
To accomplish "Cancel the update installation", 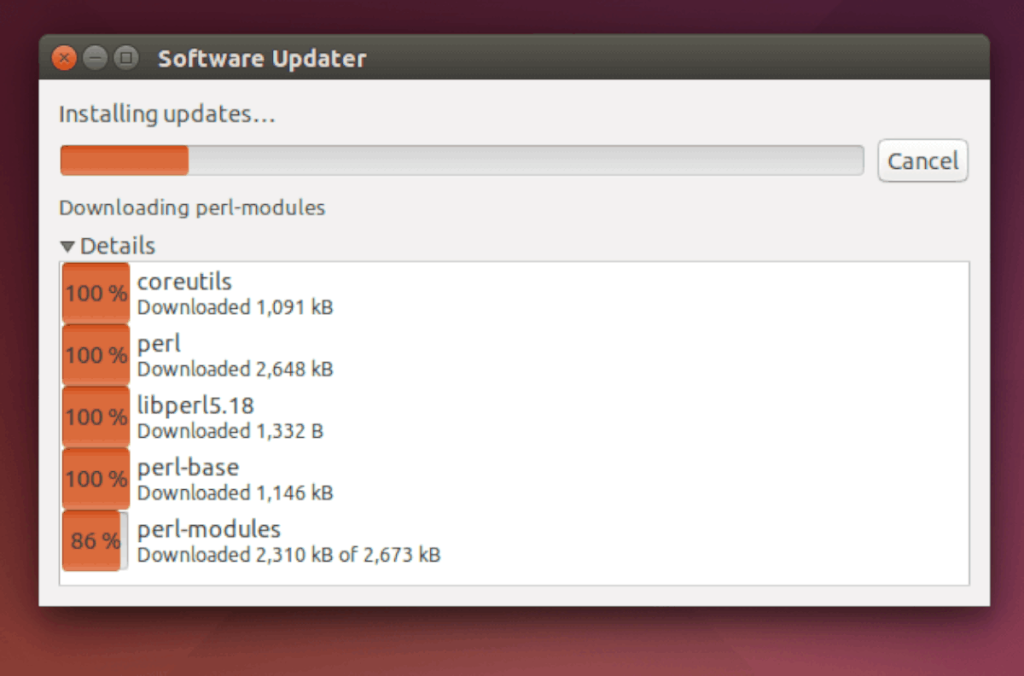I will coord(922,160).
